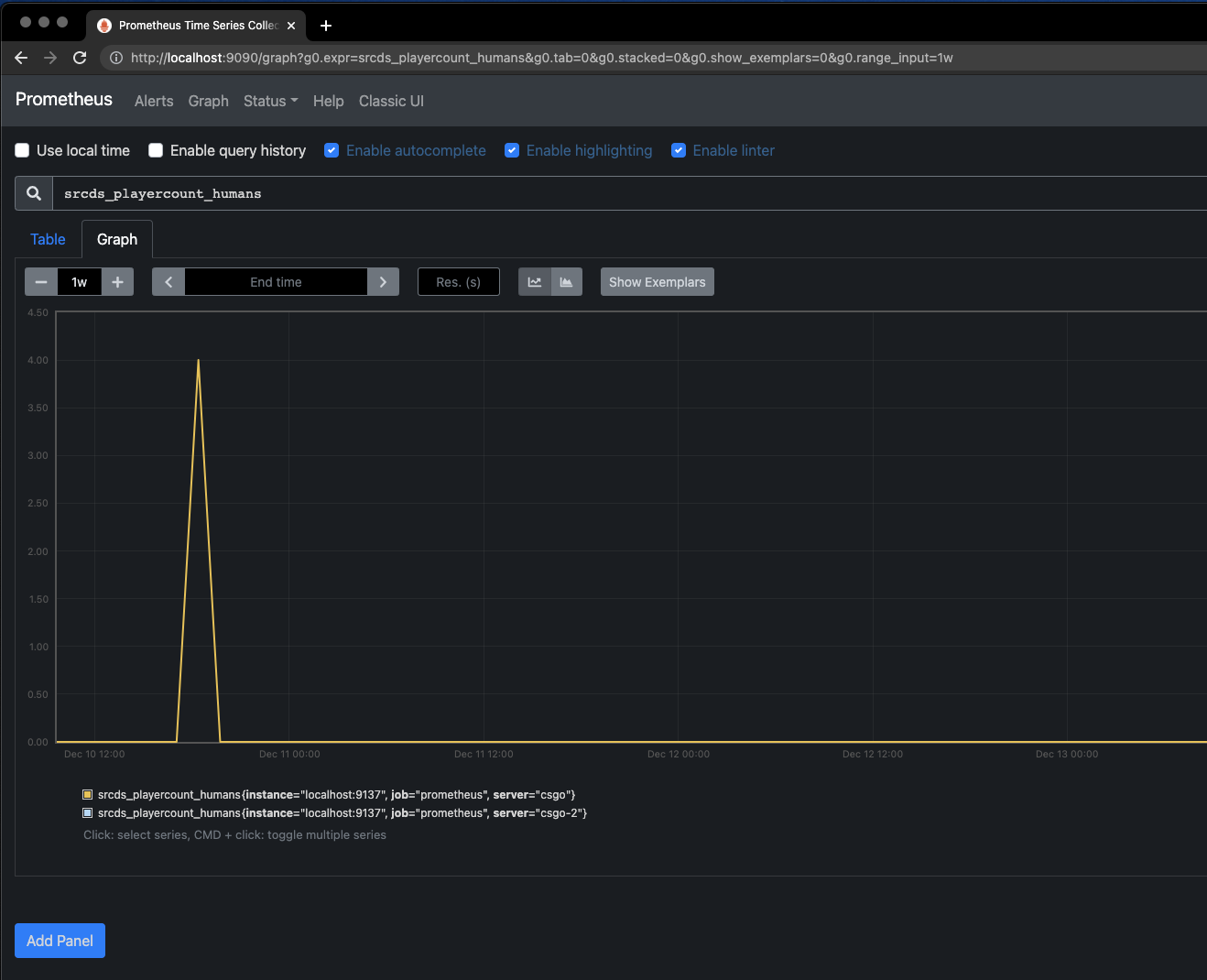Uncheck Enable linter option
Image resolution: width=1207 pixels, height=980 pixels.
[x=679, y=150]
